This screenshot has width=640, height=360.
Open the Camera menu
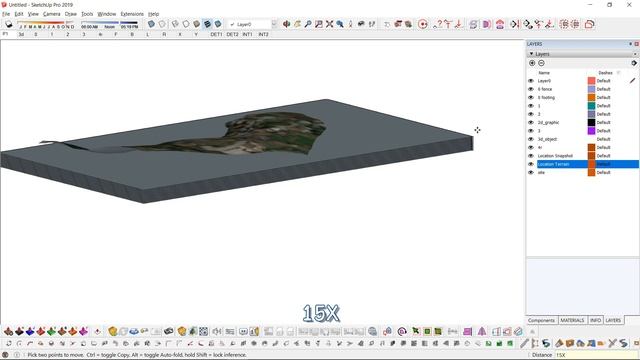tap(51, 14)
